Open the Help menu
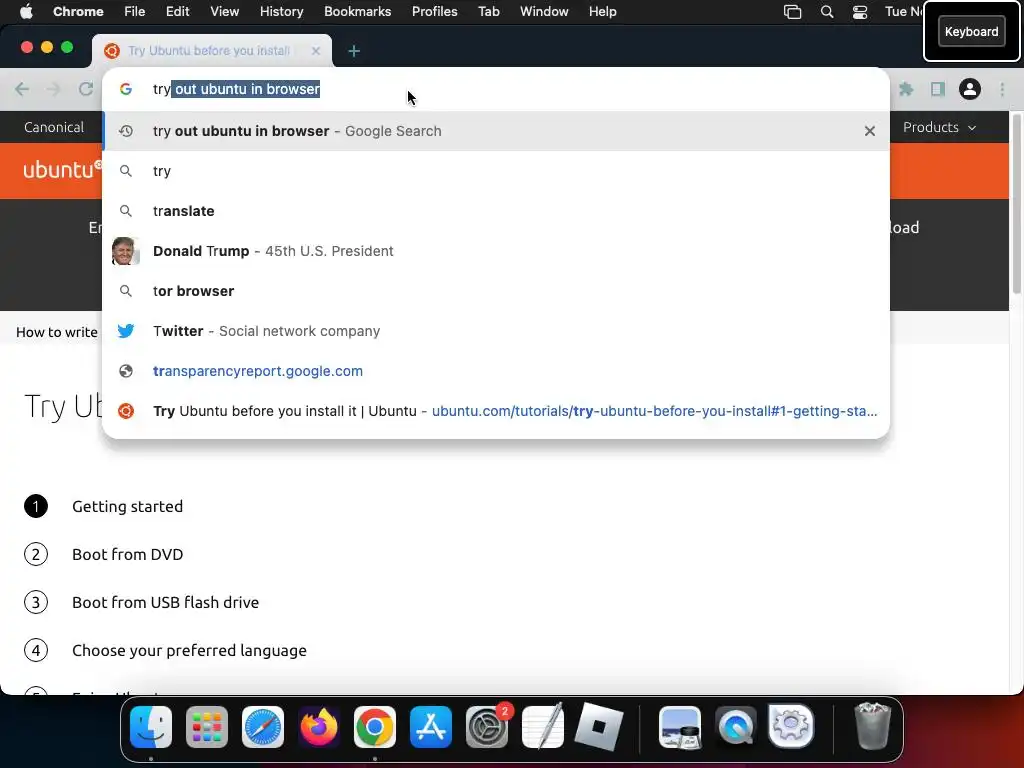 (x=602, y=11)
